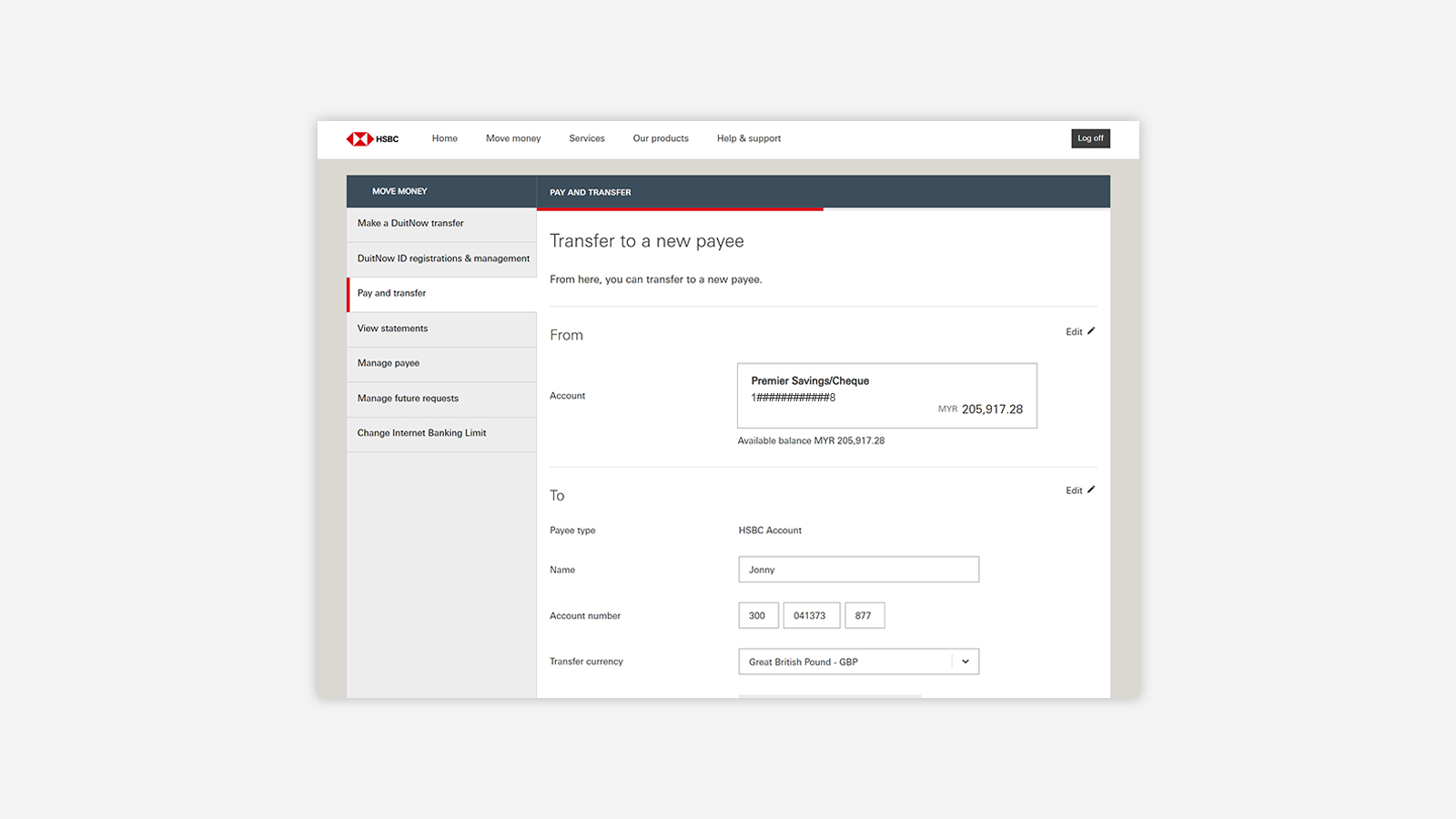The image size is (1456, 819).
Task: Click the Available balance MYR 205,917.28 text
Action: coord(811,440)
